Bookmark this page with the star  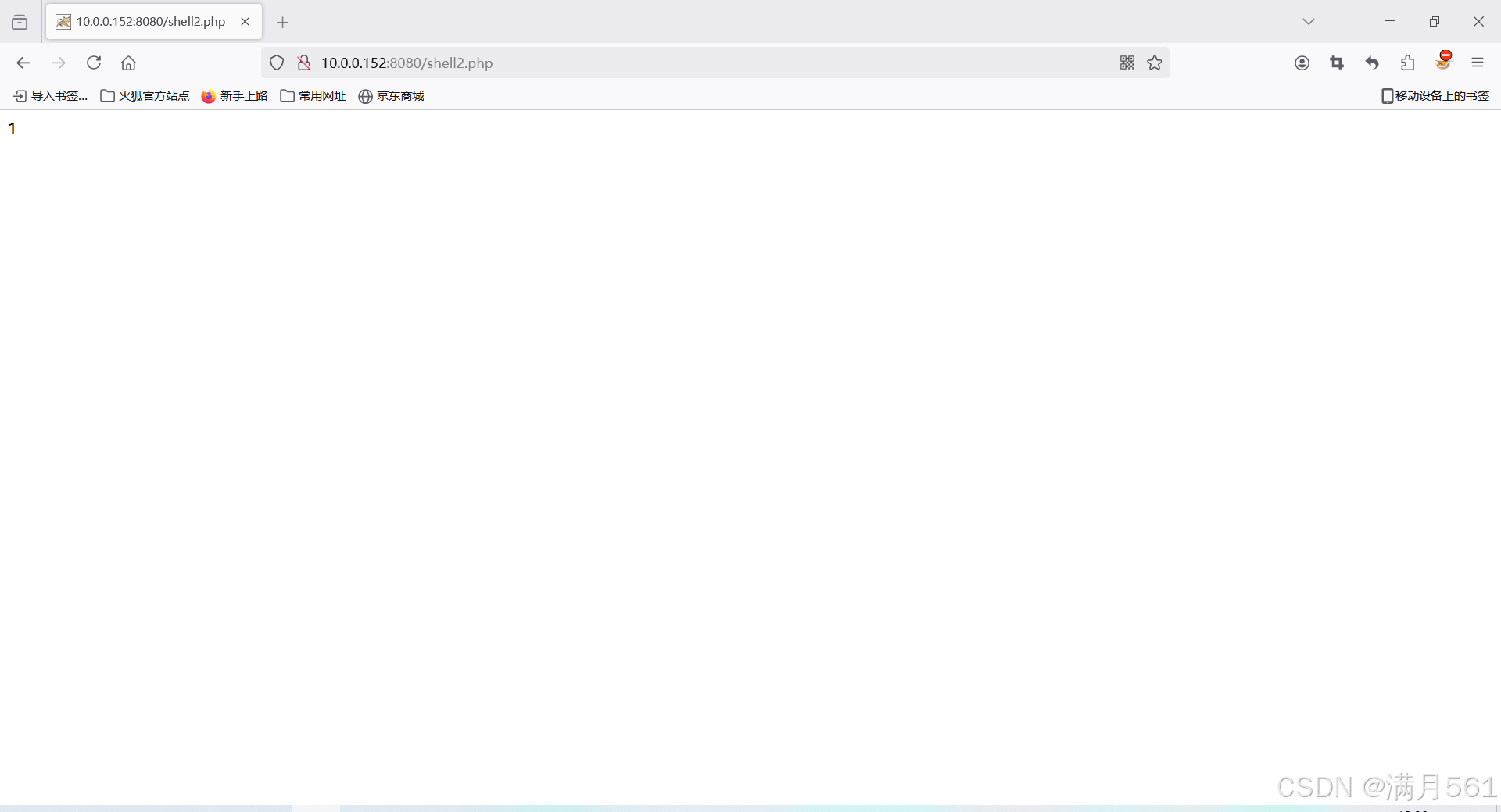point(1155,63)
